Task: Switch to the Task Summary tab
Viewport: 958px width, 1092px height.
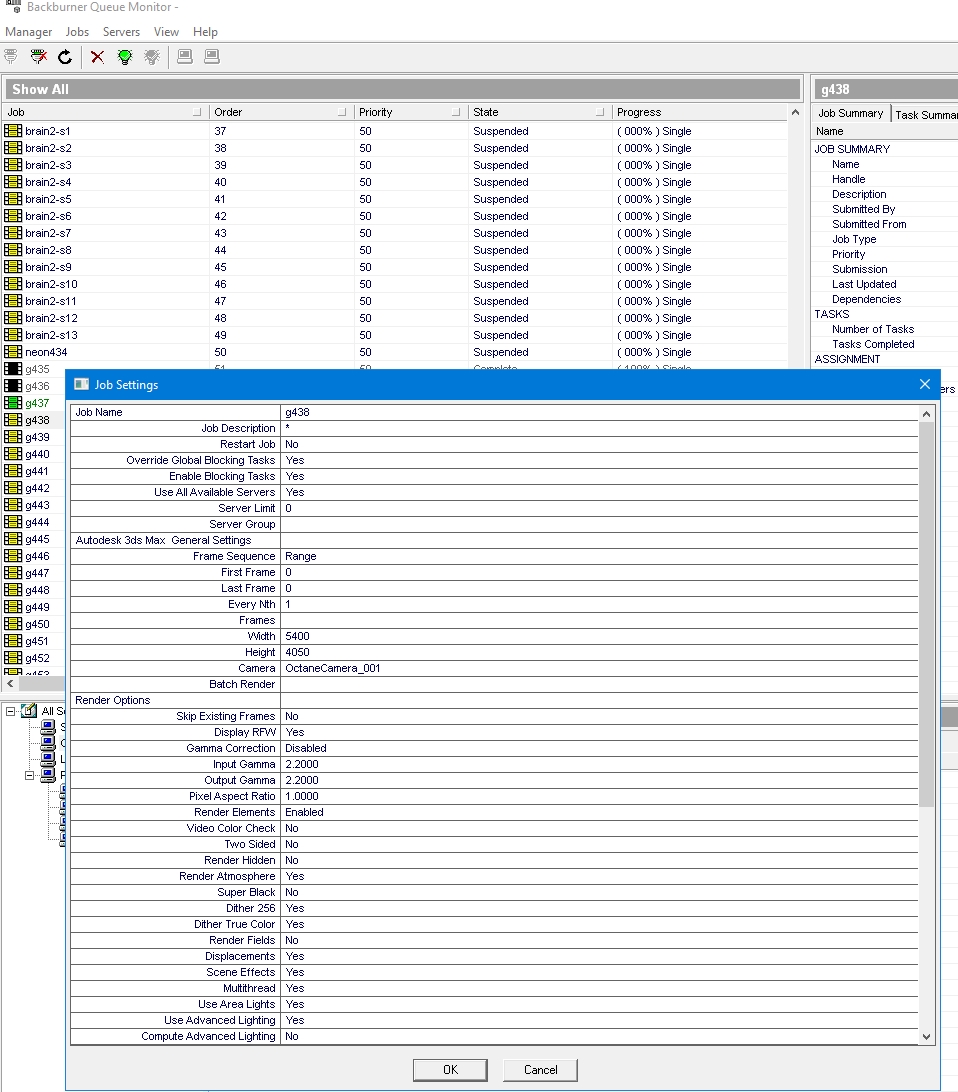Action: [925, 115]
